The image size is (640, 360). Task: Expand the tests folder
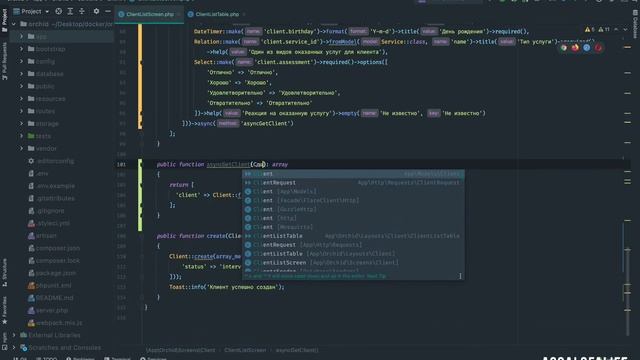(x=22, y=136)
